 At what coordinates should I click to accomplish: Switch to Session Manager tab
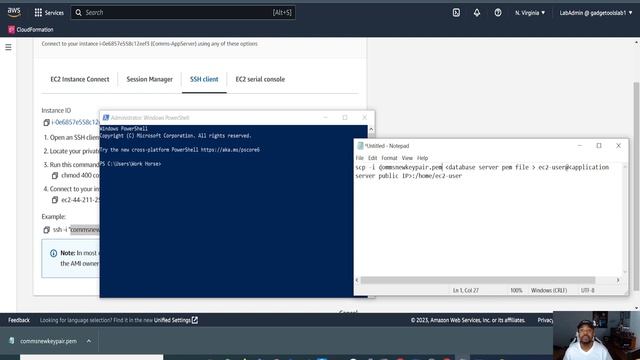point(149,79)
